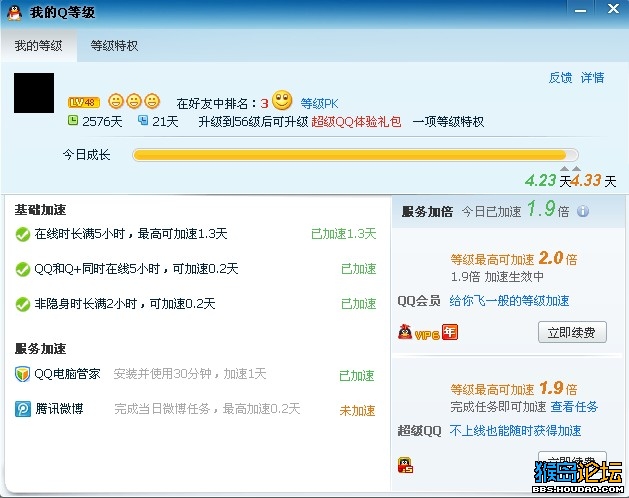Image resolution: width=629 pixels, height=498 pixels.
Task: Click the 腾讯微博 icon
Action: pos(23,409)
